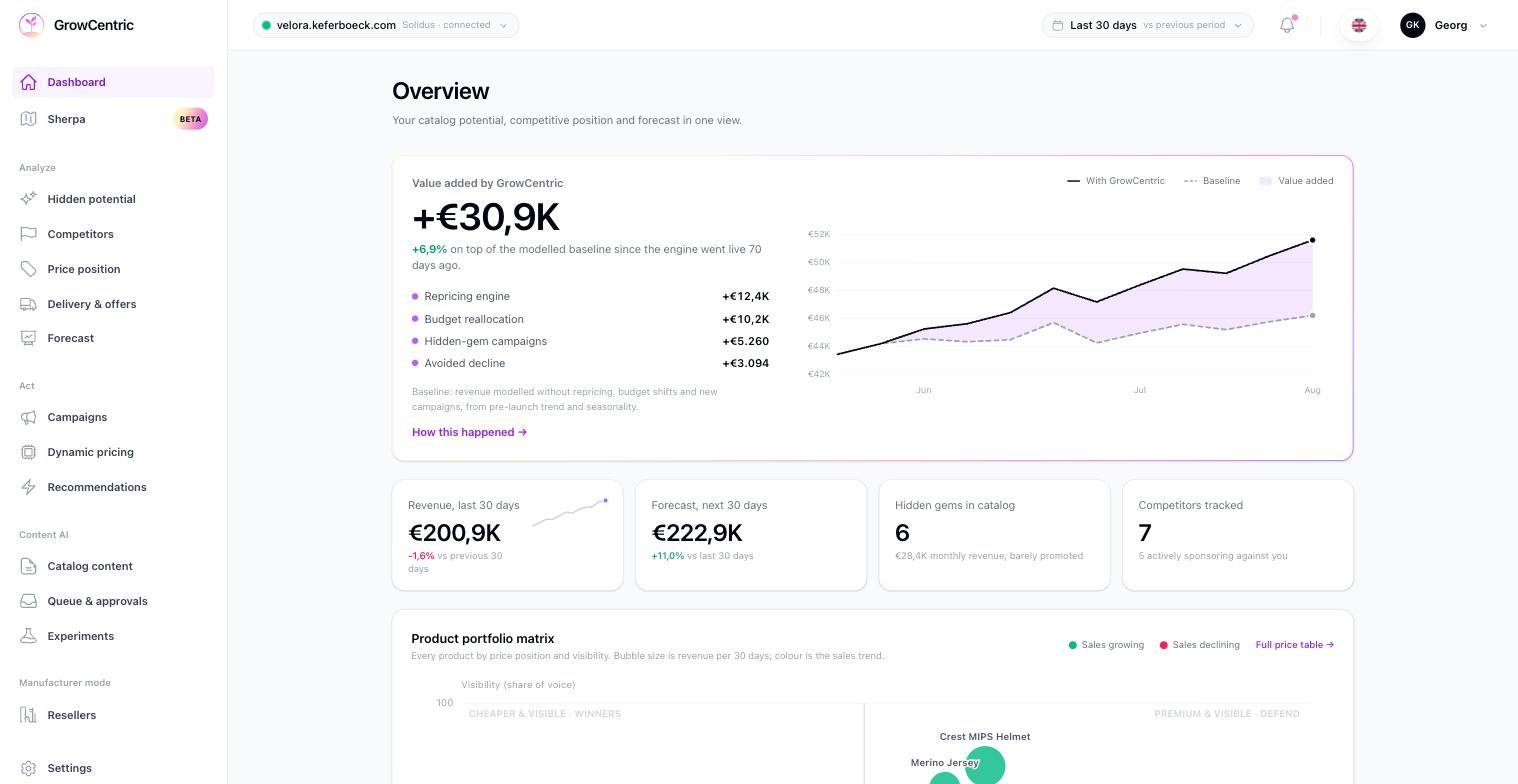Click the revenue sparkline chart
The height and width of the screenshot is (784, 1518).
click(x=570, y=511)
